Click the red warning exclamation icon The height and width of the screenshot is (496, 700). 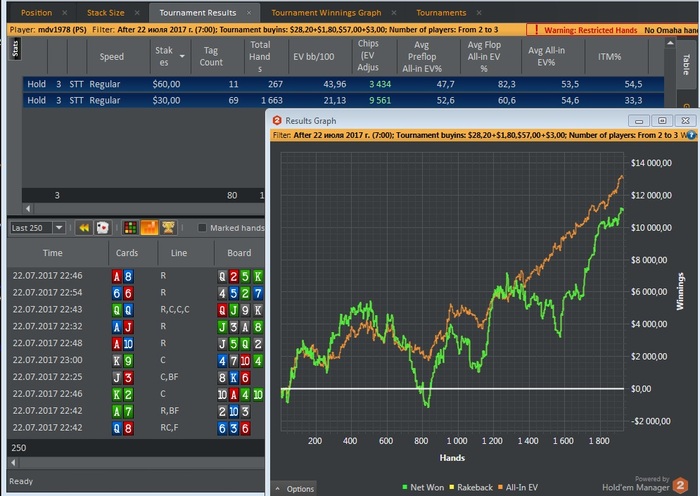pyautogui.click(x=536, y=30)
